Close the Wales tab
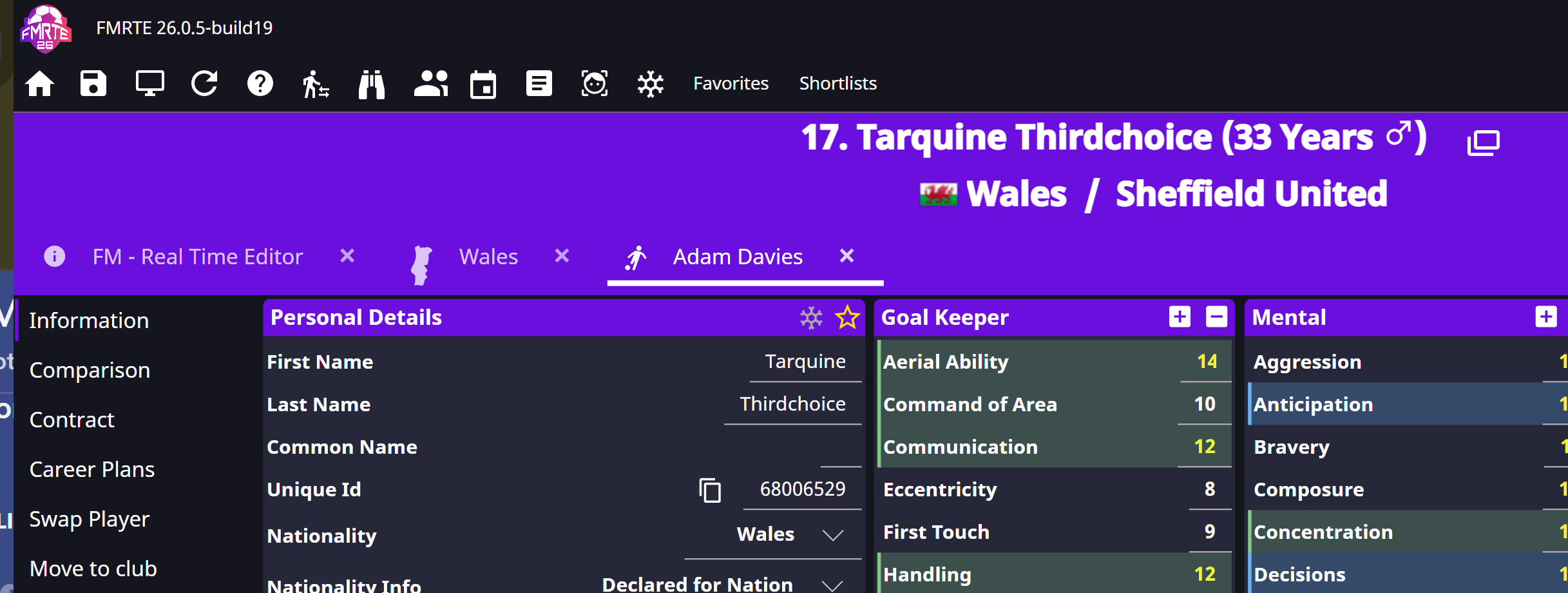 tap(562, 256)
